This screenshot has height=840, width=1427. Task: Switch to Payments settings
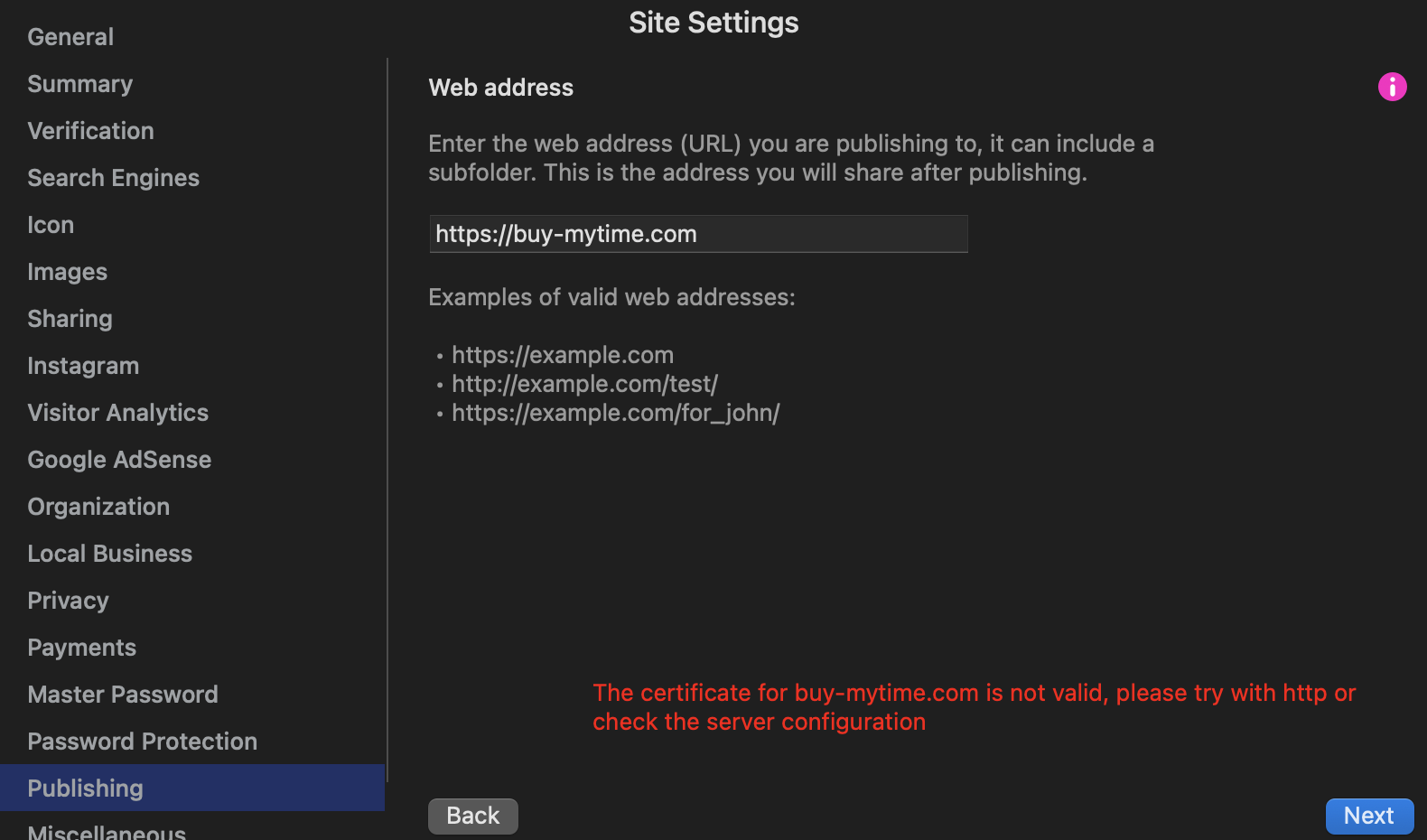tap(81, 648)
